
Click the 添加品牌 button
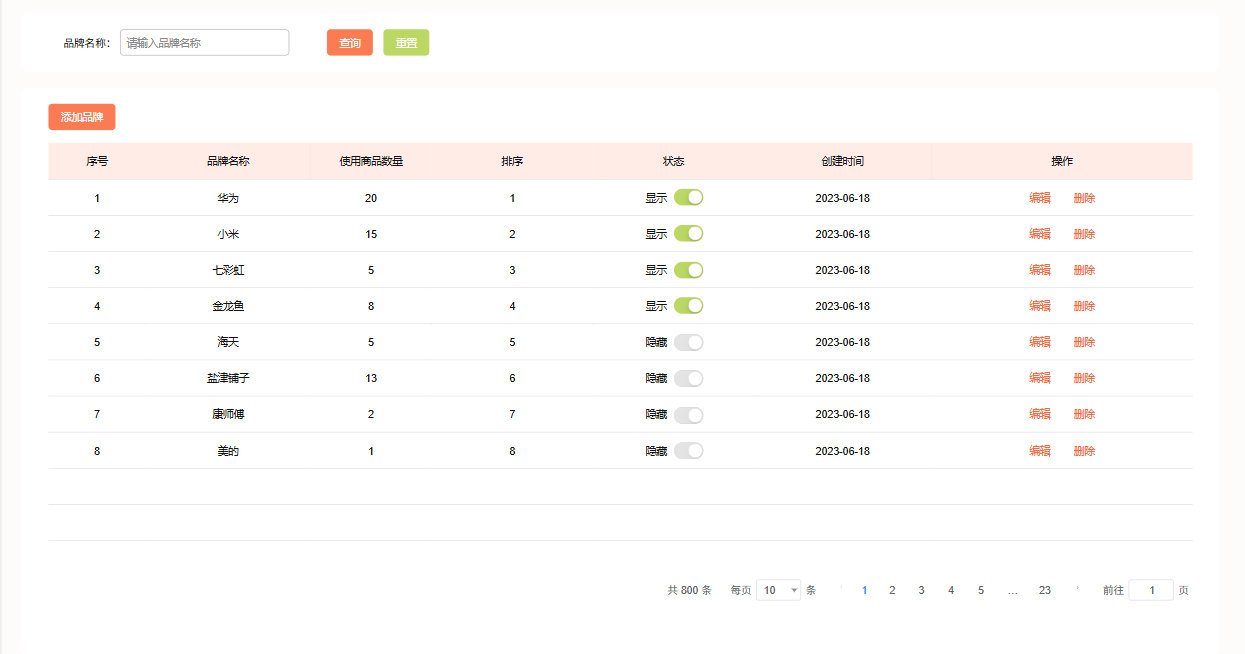(82, 117)
